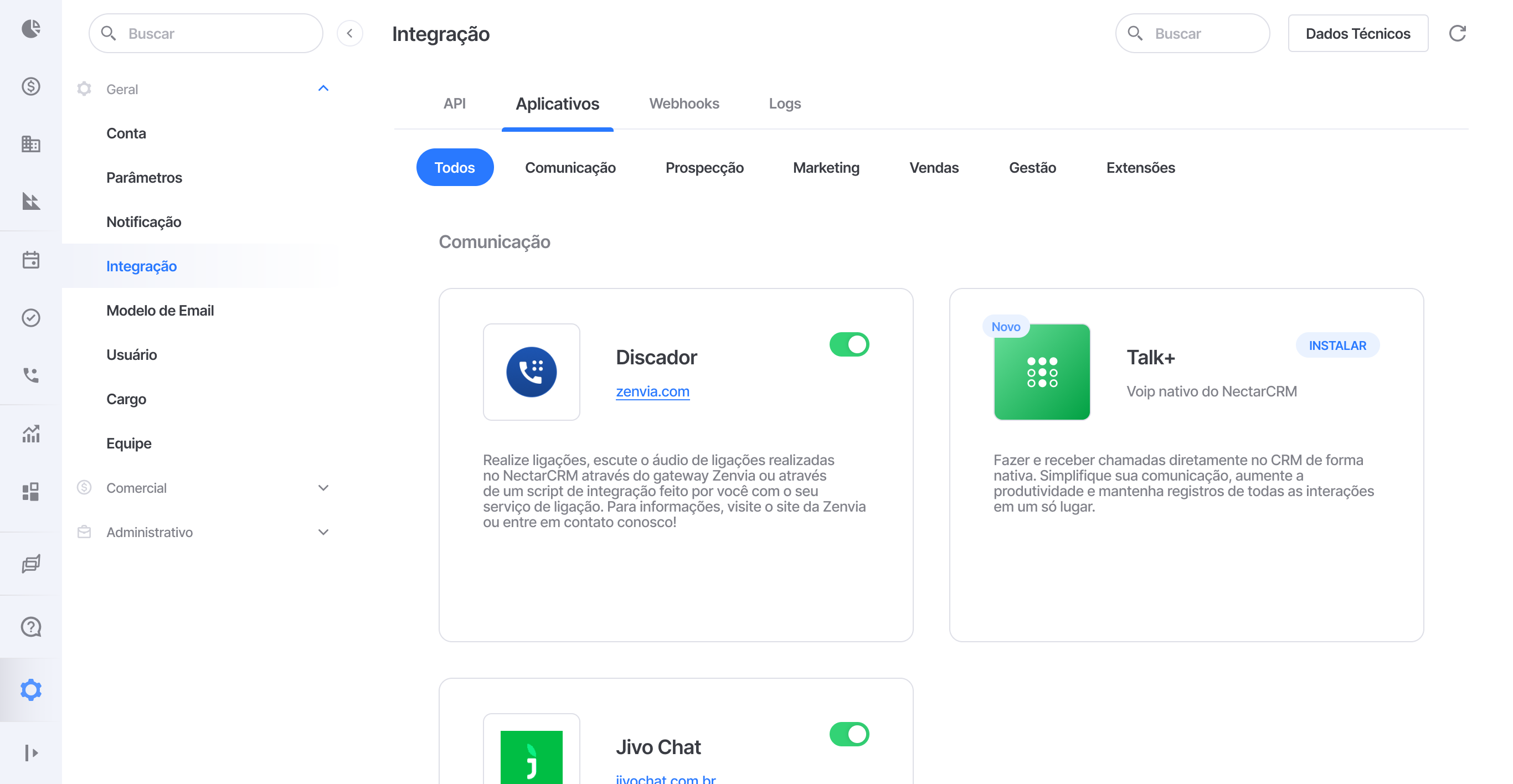Screen dimensions: 1513x784
Task: Click the Dados Técnicos button
Action: 1358,33
